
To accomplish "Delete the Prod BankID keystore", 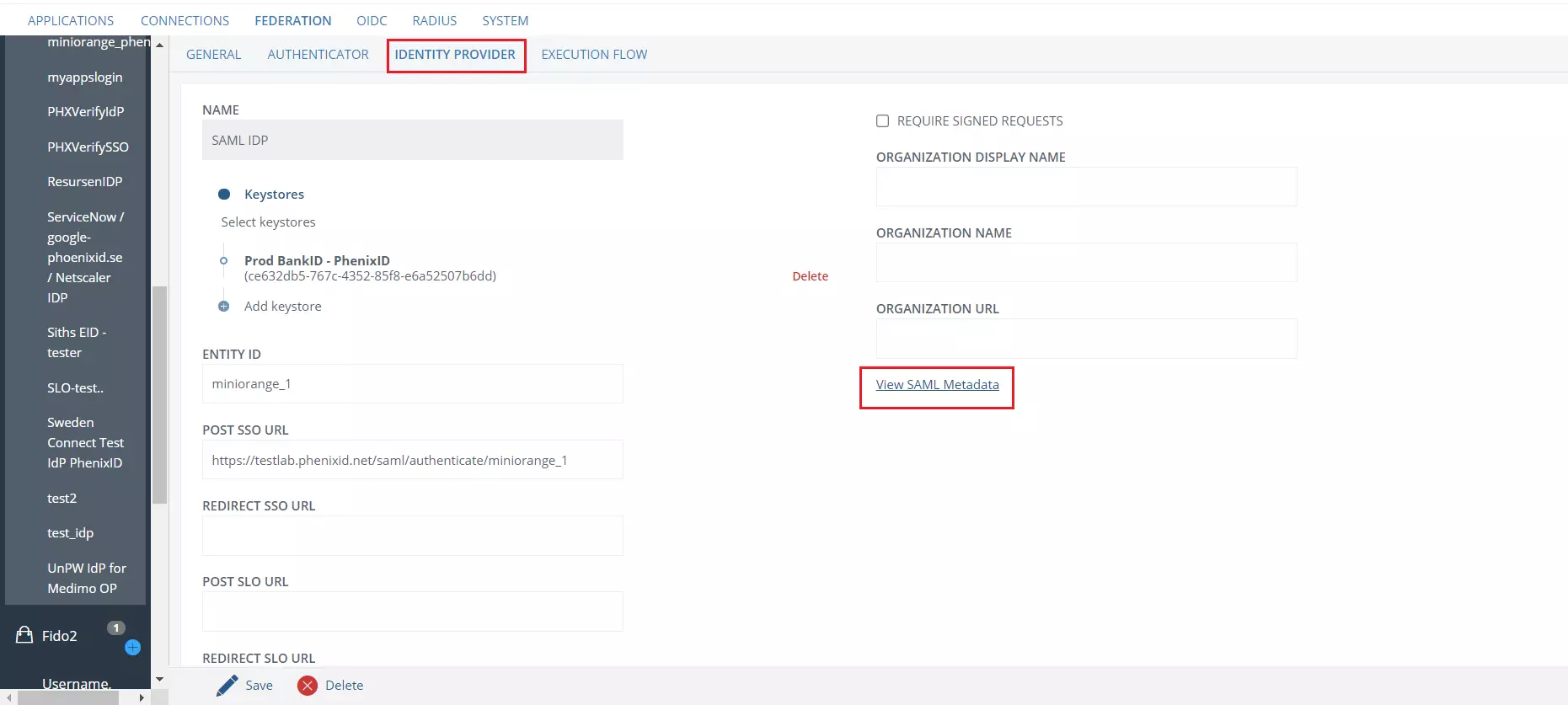I will click(810, 276).
